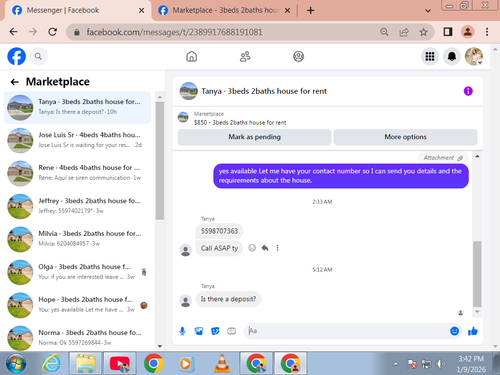Reply to the Call ASAP ty message

[265, 248]
